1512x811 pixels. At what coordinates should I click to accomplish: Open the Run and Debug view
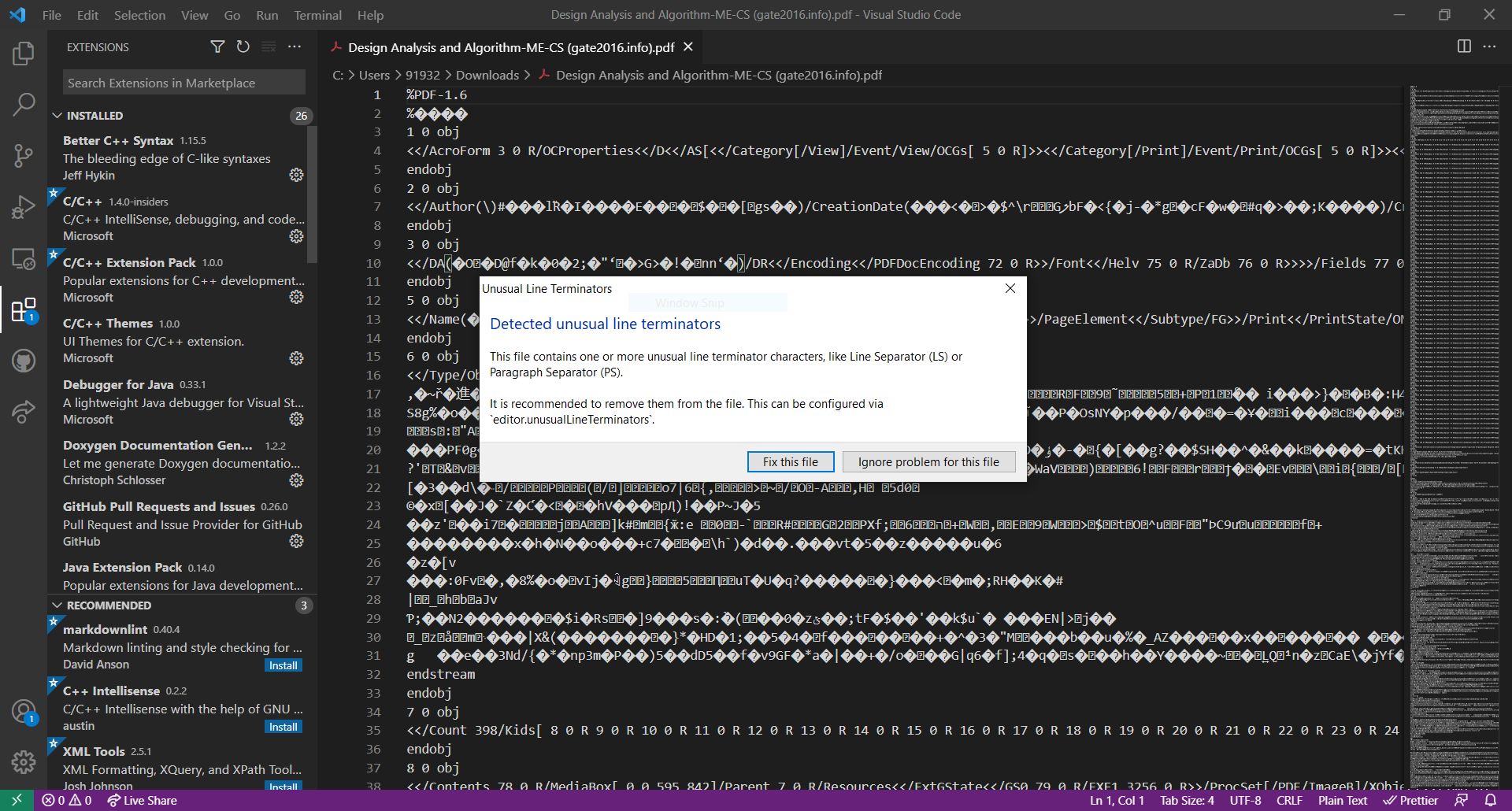click(23, 206)
